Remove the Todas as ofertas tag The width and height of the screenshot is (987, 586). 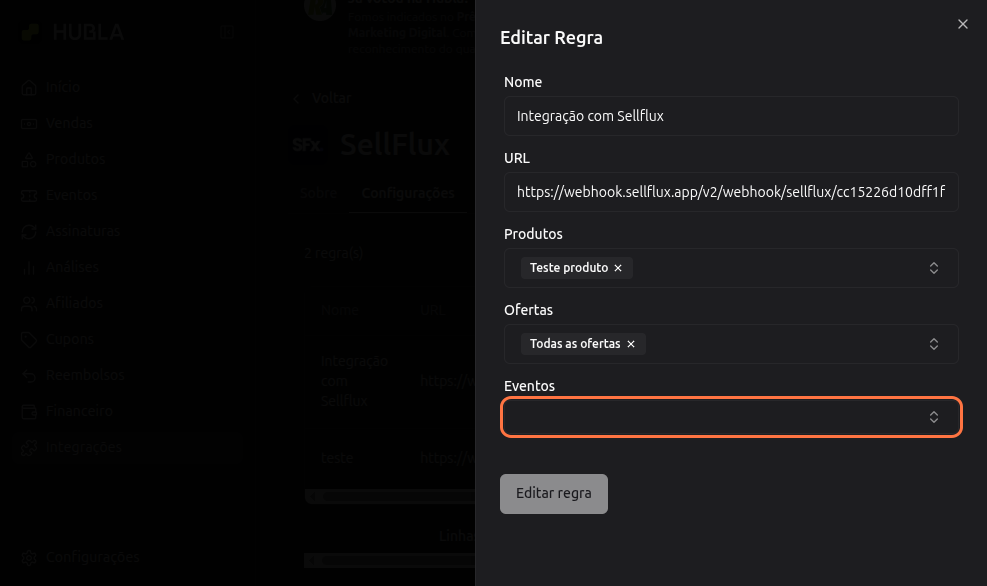[x=631, y=344]
